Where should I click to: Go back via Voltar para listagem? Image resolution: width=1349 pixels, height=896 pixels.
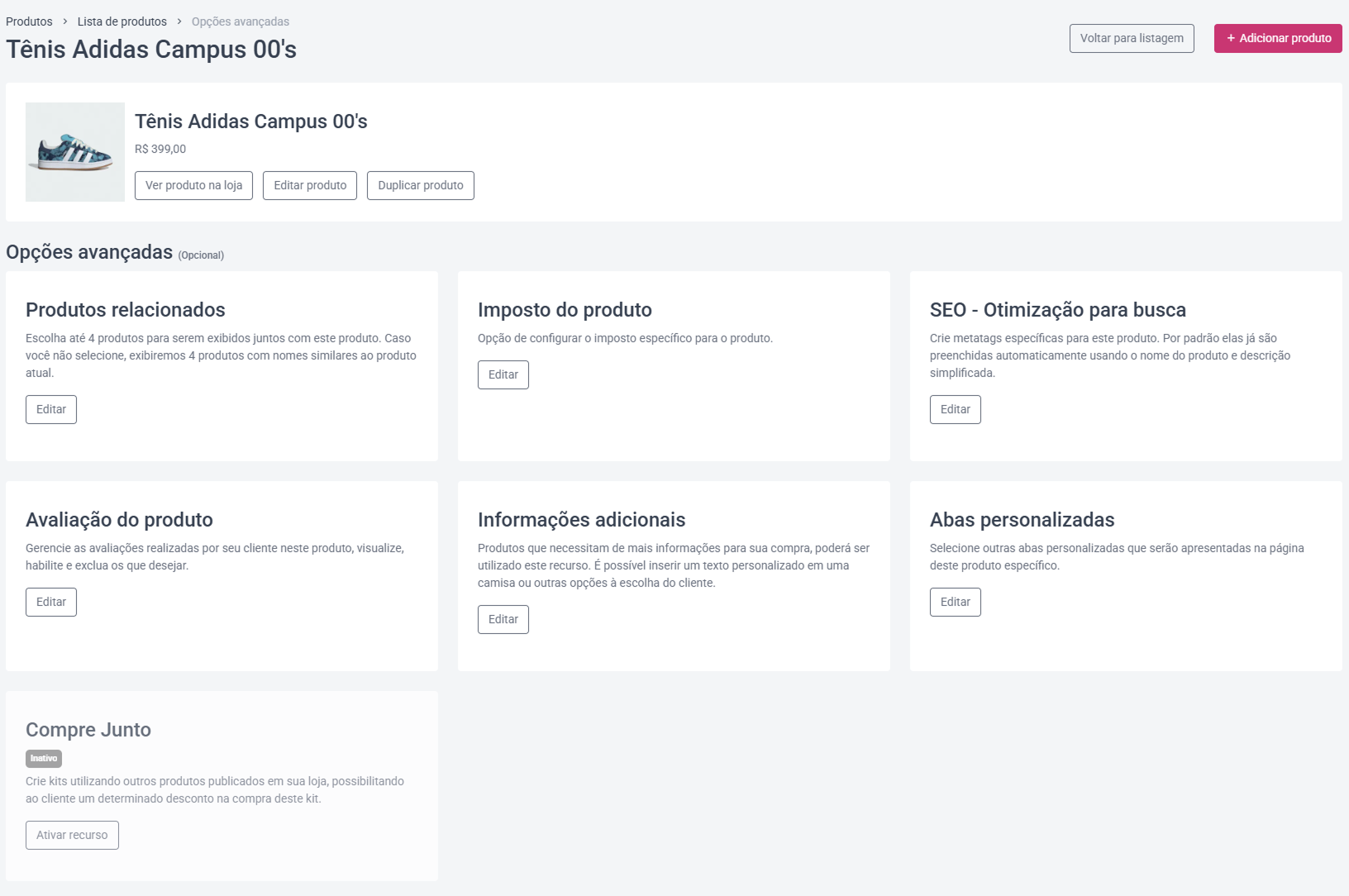click(x=1132, y=38)
